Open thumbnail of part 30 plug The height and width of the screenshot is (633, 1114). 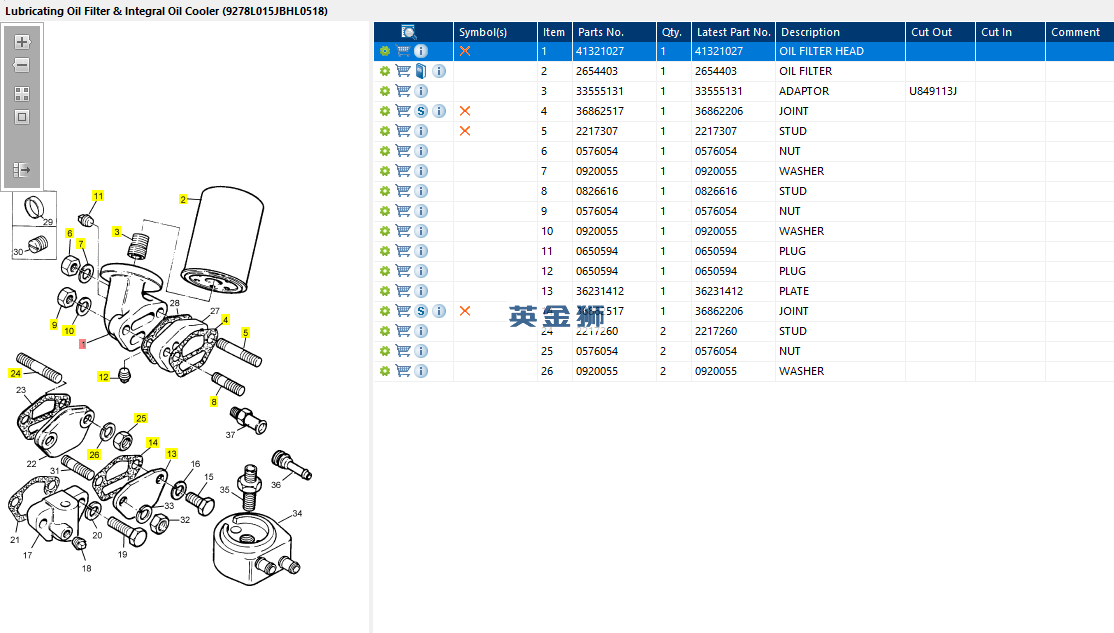[34, 244]
